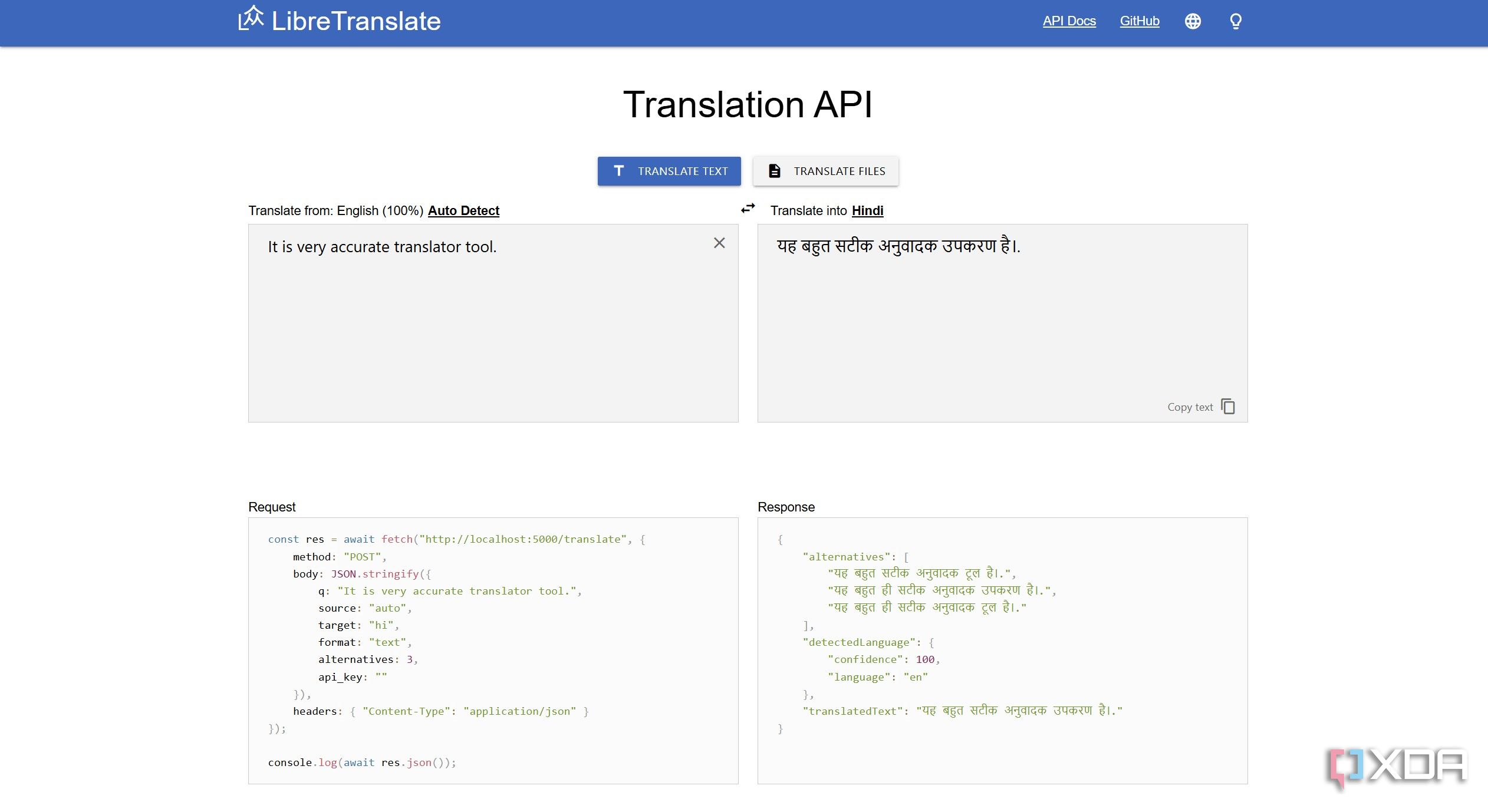The image size is (1488, 812).
Task: Open Auto Detect source language dropdown
Action: [463, 210]
